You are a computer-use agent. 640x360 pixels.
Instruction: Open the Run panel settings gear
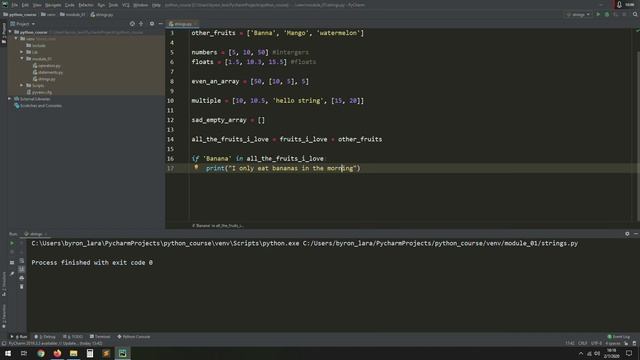[x=627, y=234]
